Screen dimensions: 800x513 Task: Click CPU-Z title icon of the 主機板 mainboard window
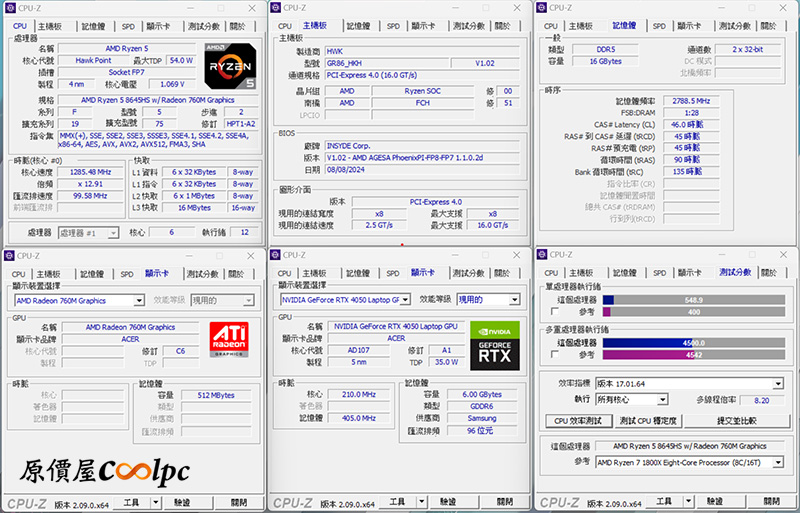click(276, 7)
